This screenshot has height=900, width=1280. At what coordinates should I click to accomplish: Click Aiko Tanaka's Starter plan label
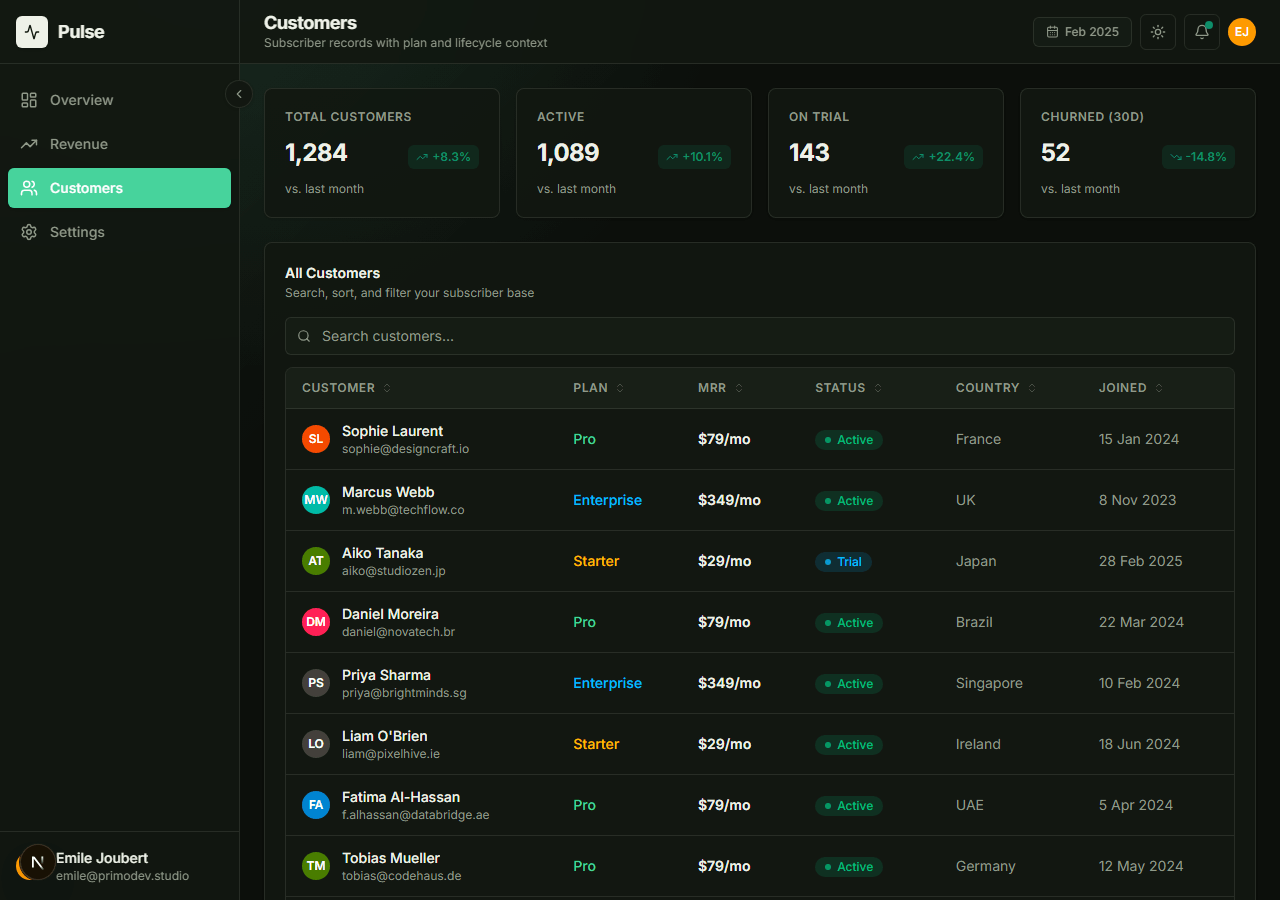click(596, 561)
